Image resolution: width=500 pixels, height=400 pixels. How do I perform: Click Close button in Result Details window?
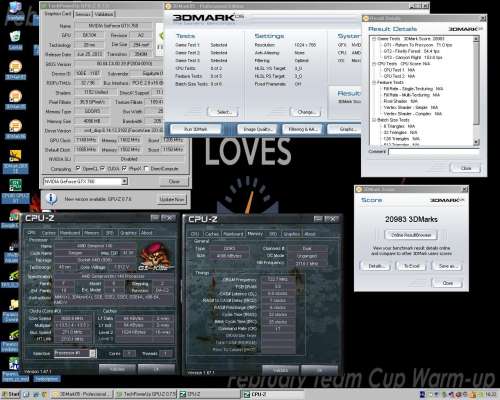(x=466, y=168)
